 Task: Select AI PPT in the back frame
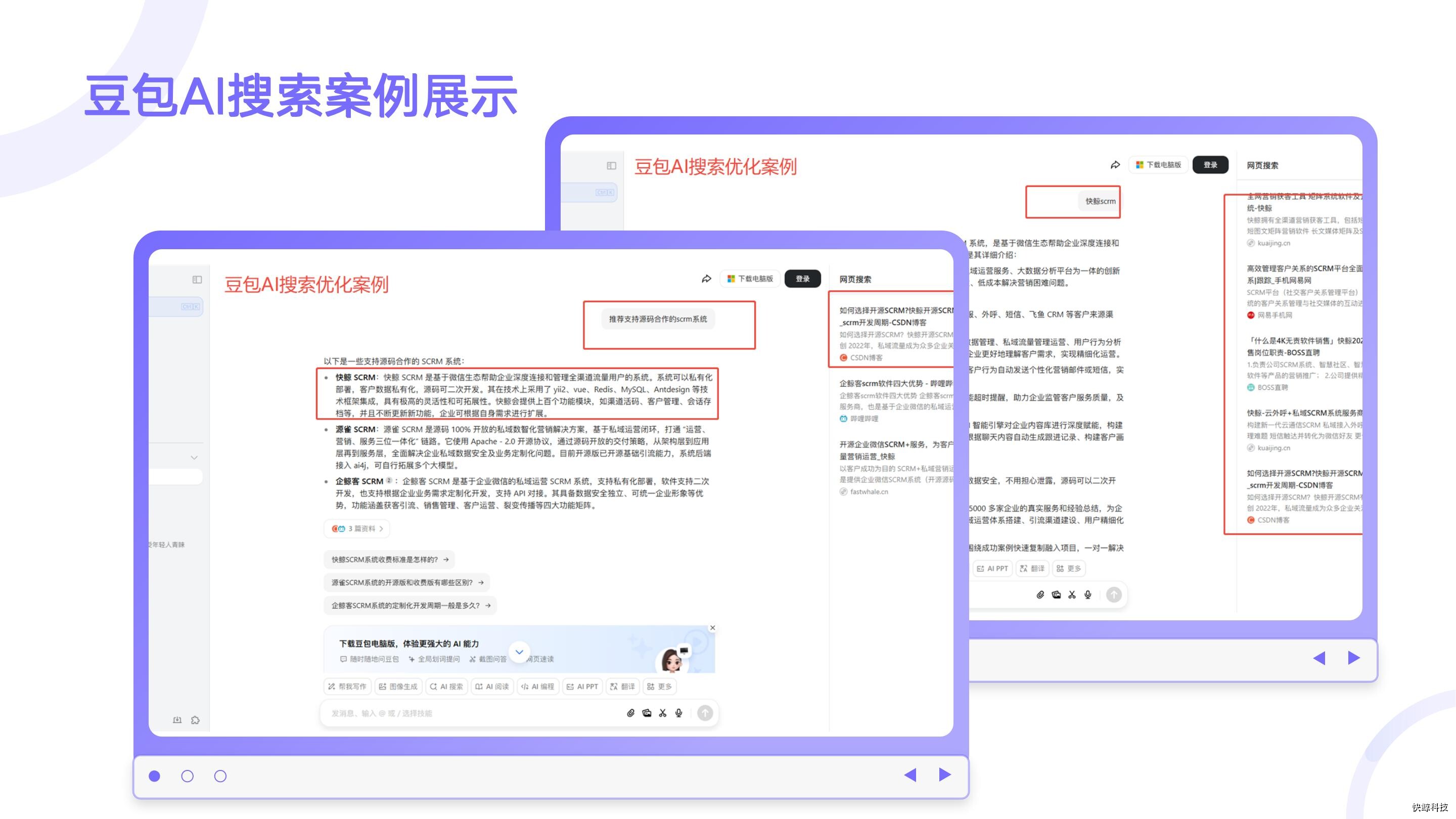tap(993, 568)
